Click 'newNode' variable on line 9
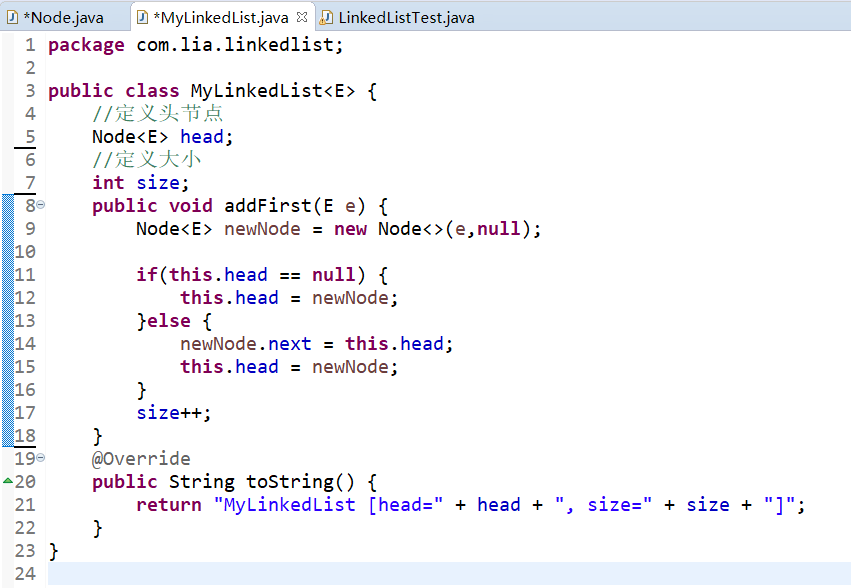Viewport: 851px width, 588px height. [262, 229]
